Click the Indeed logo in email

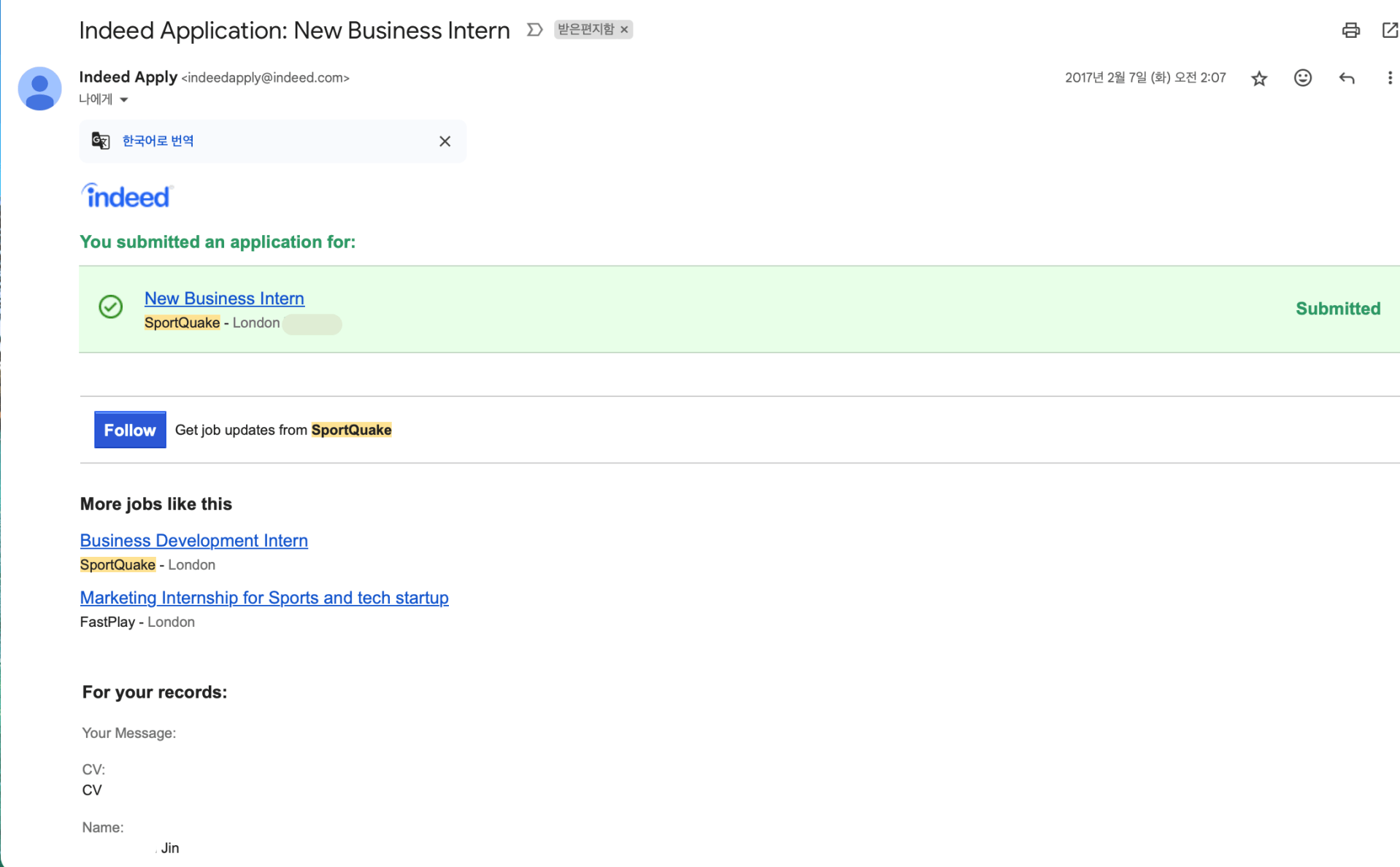point(126,196)
